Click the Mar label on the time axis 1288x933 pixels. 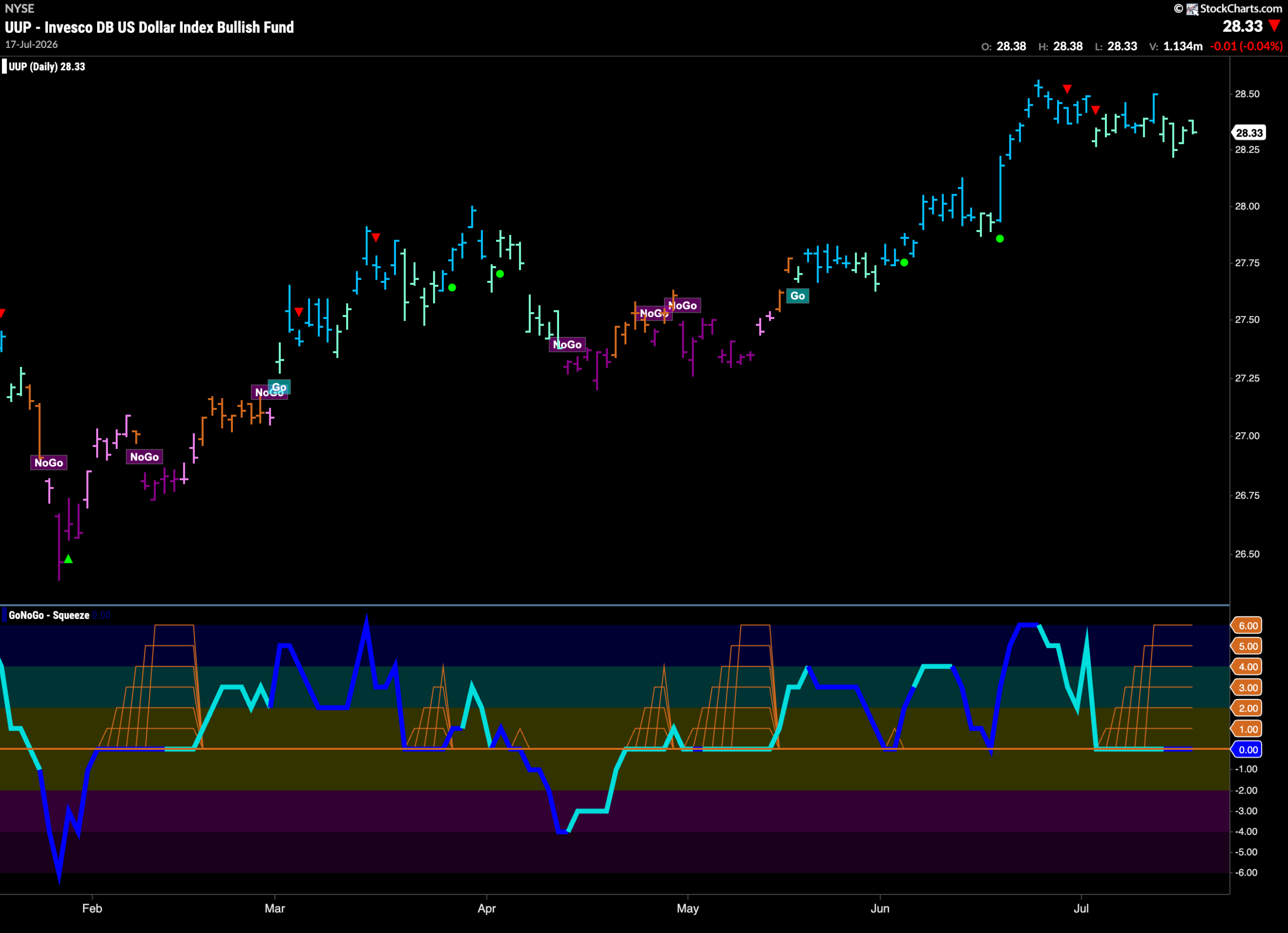(275, 908)
